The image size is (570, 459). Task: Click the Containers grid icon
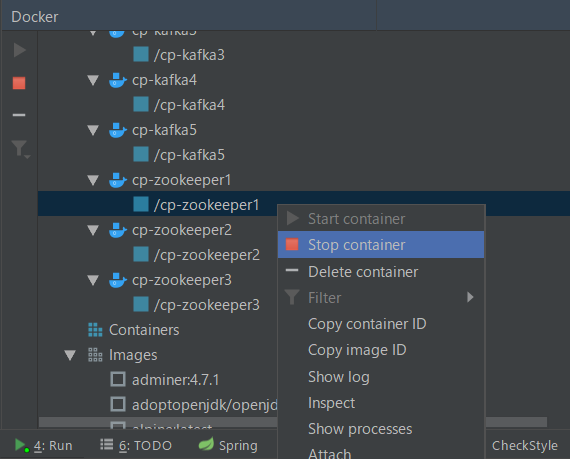pos(95,330)
